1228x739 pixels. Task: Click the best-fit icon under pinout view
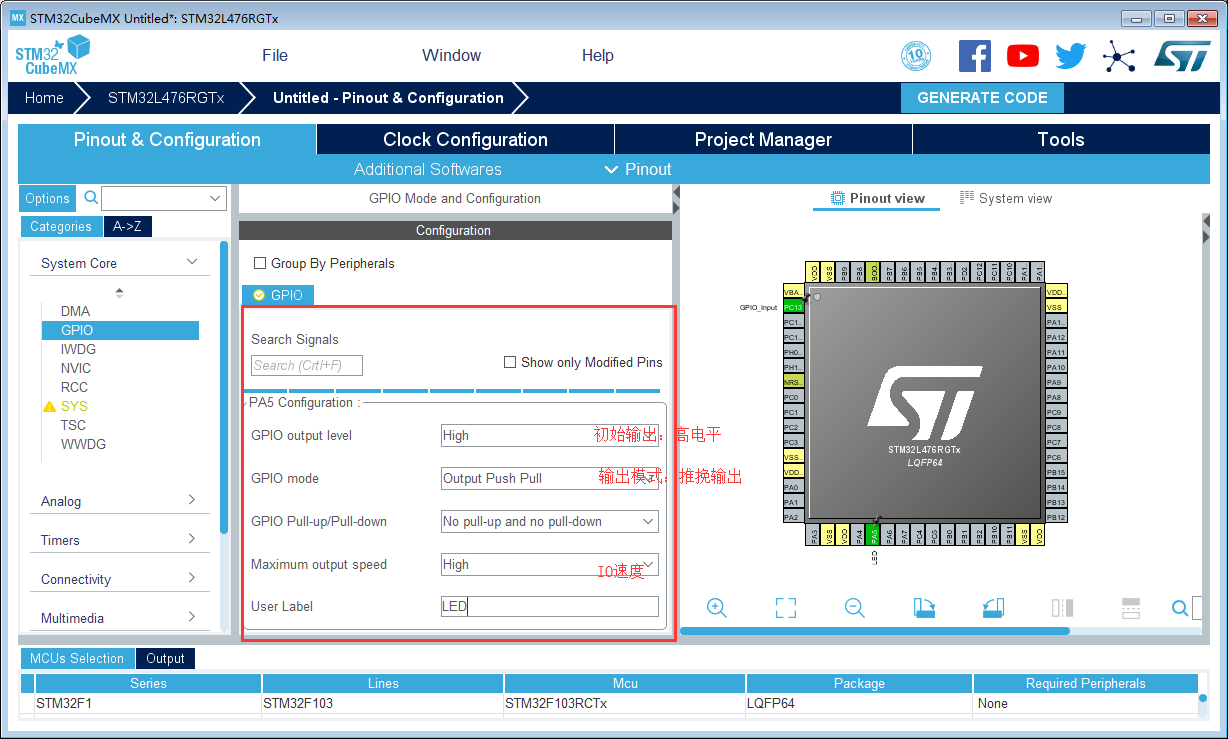click(x=785, y=607)
